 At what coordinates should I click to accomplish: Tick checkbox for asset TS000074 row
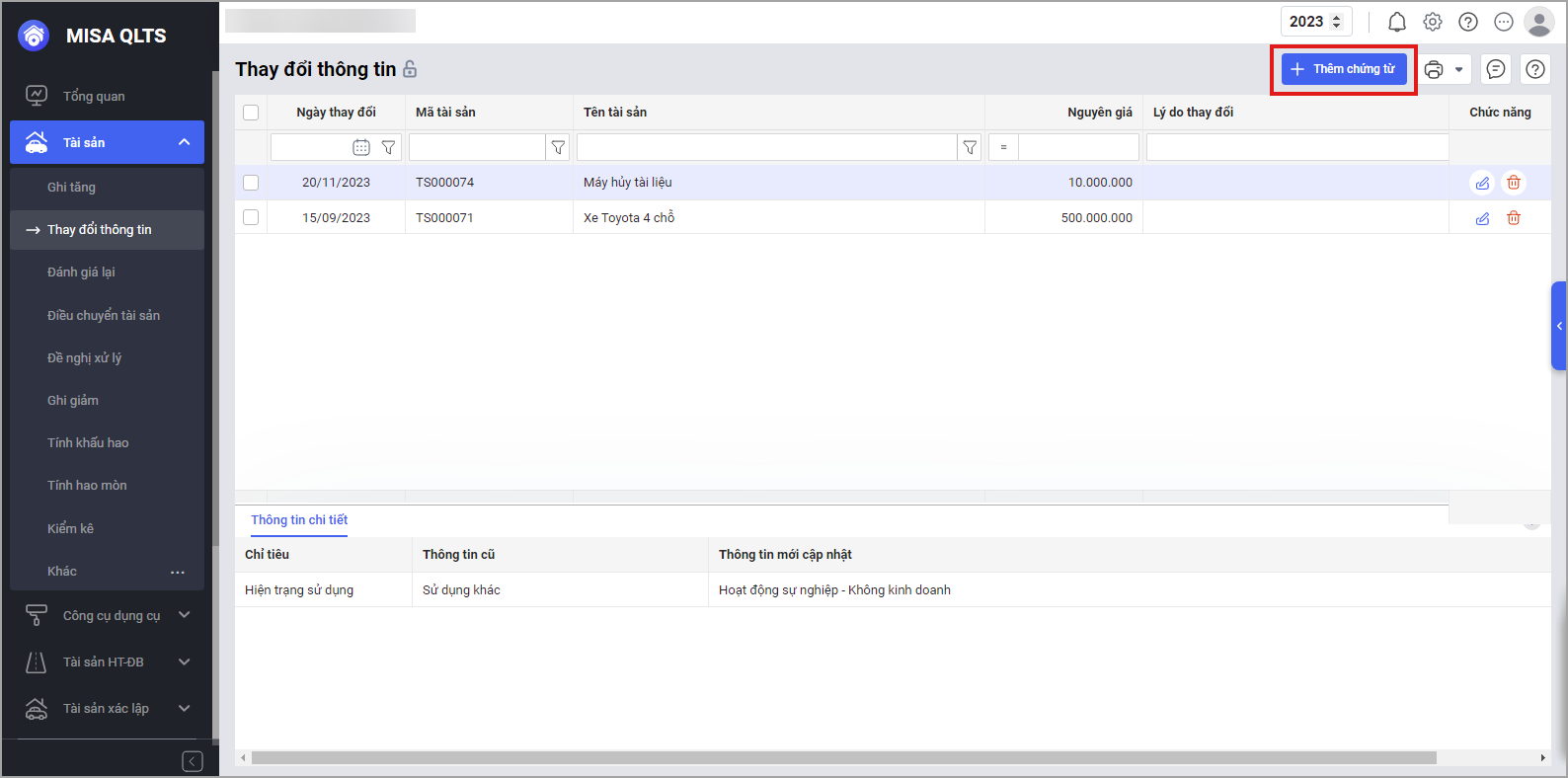tap(251, 183)
